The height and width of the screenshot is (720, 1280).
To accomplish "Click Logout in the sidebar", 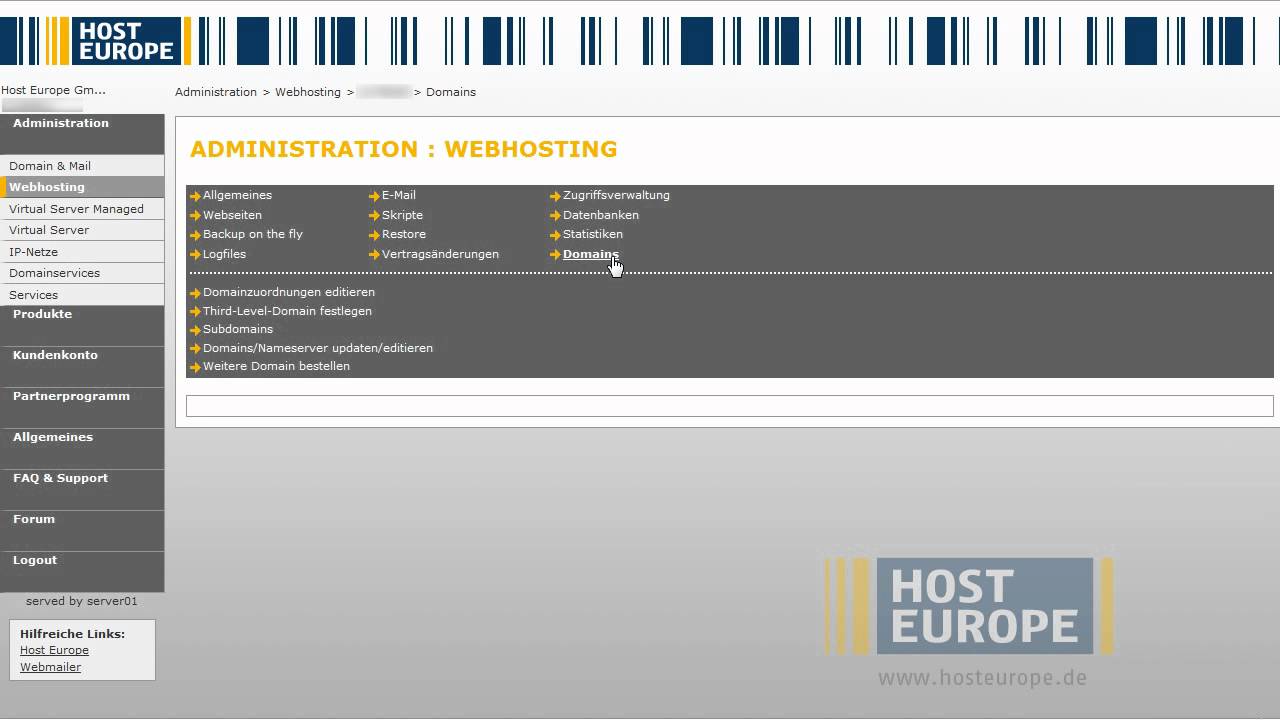I will click(35, 560).
